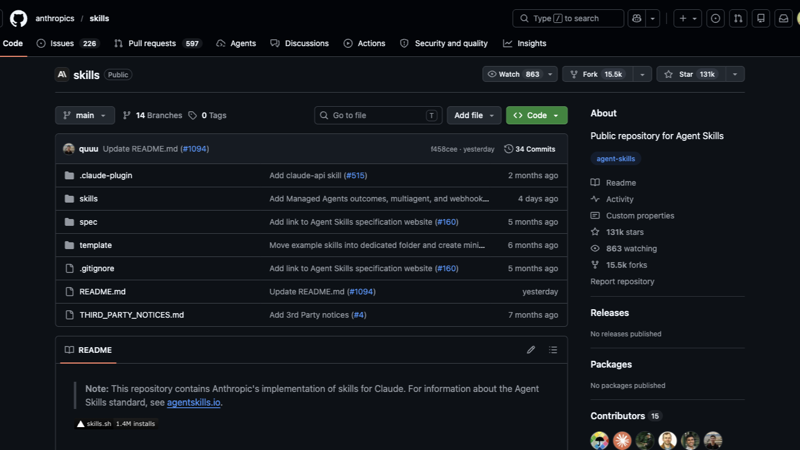
Task: View 0 Tags link
Action: (207, 115)
